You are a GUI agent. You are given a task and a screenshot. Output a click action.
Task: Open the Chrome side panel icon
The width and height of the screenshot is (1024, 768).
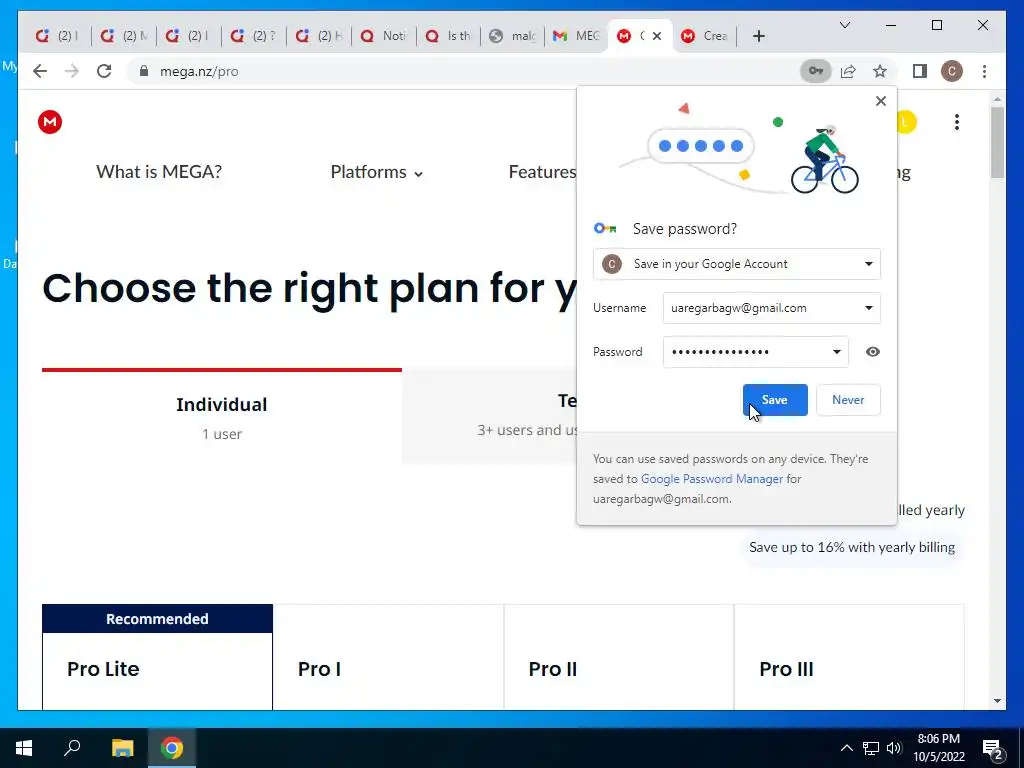tap(920, 71)
